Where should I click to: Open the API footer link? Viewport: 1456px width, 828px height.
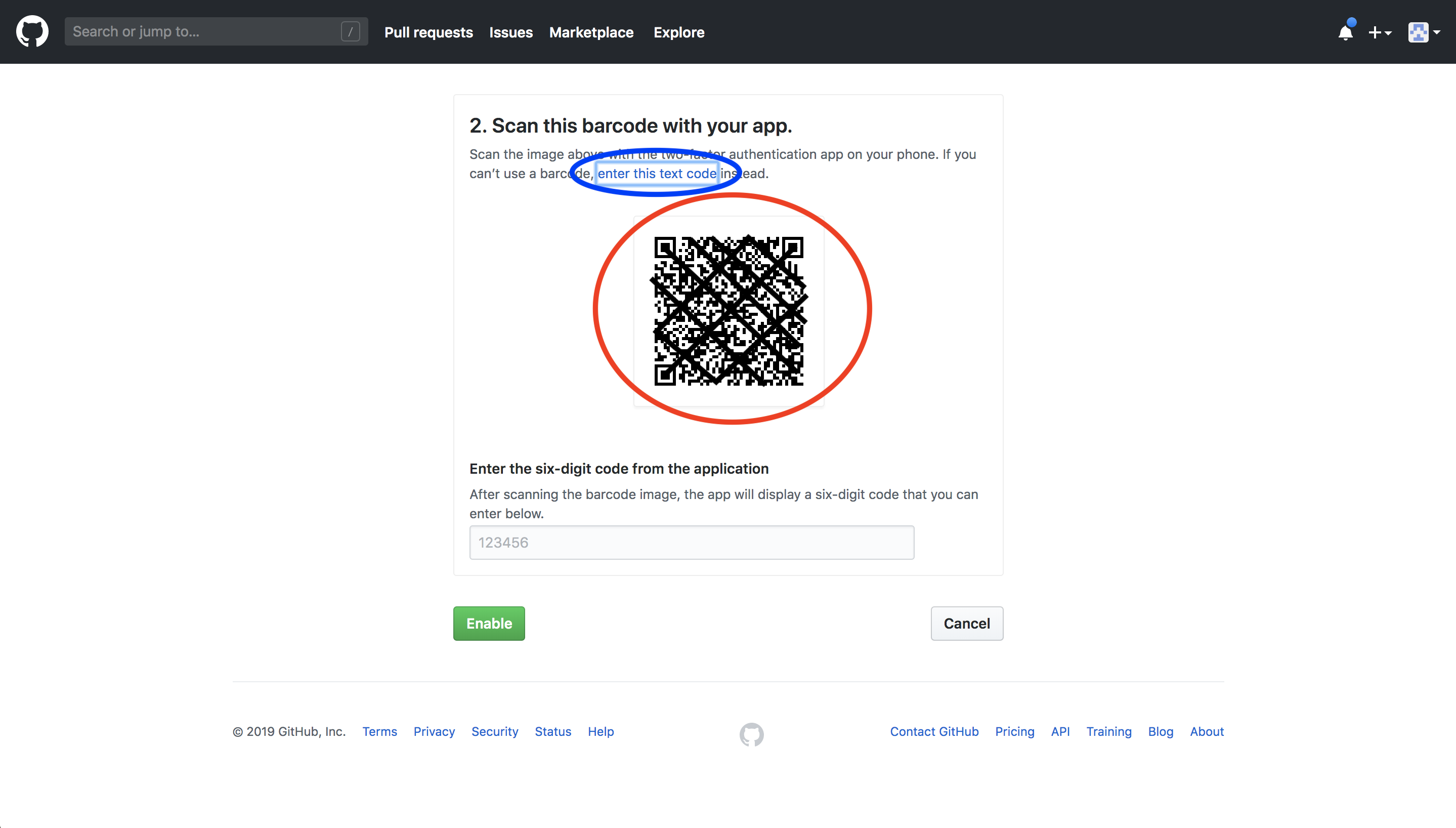1060,731
